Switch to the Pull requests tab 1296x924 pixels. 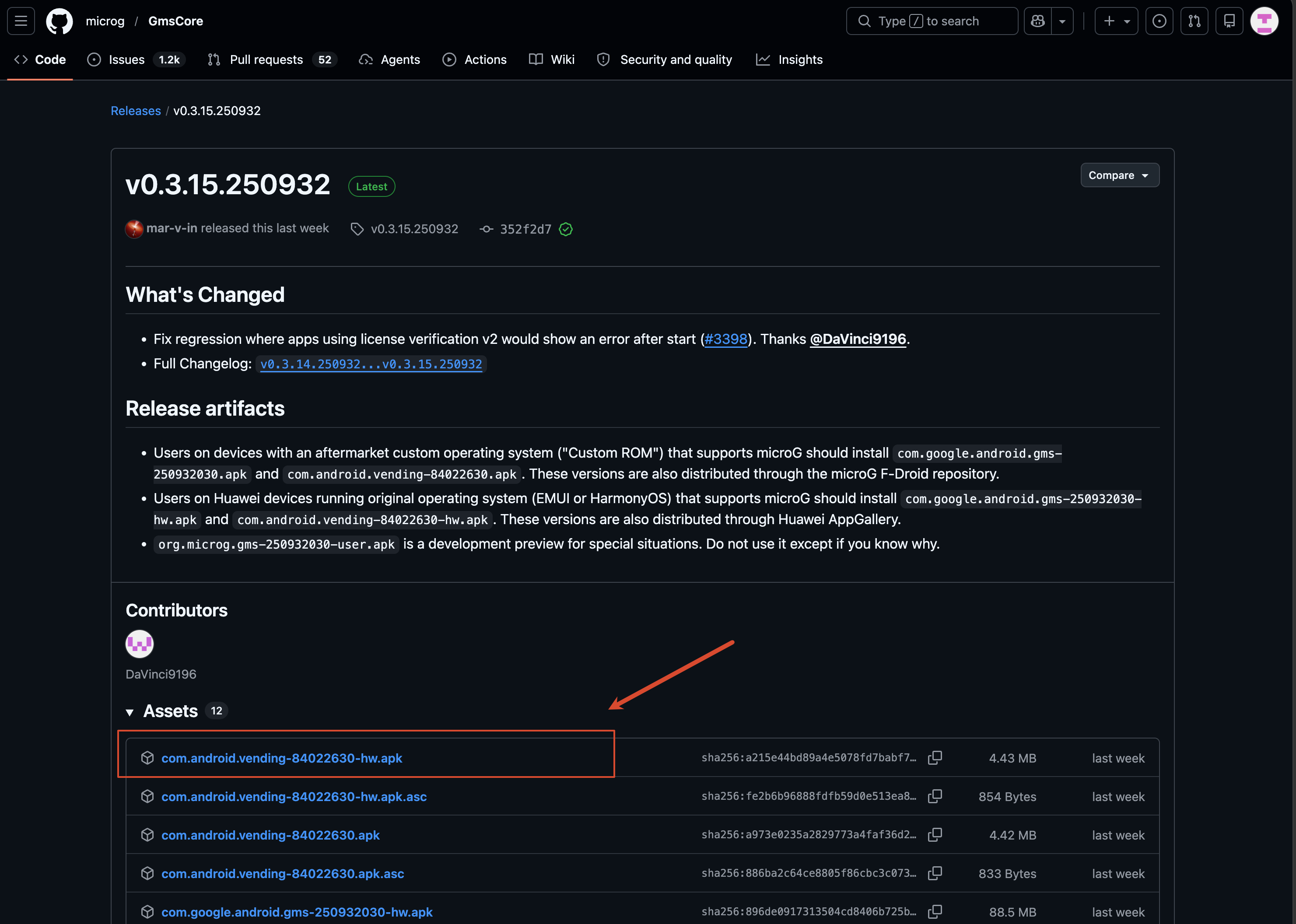[x=272, y=60]
